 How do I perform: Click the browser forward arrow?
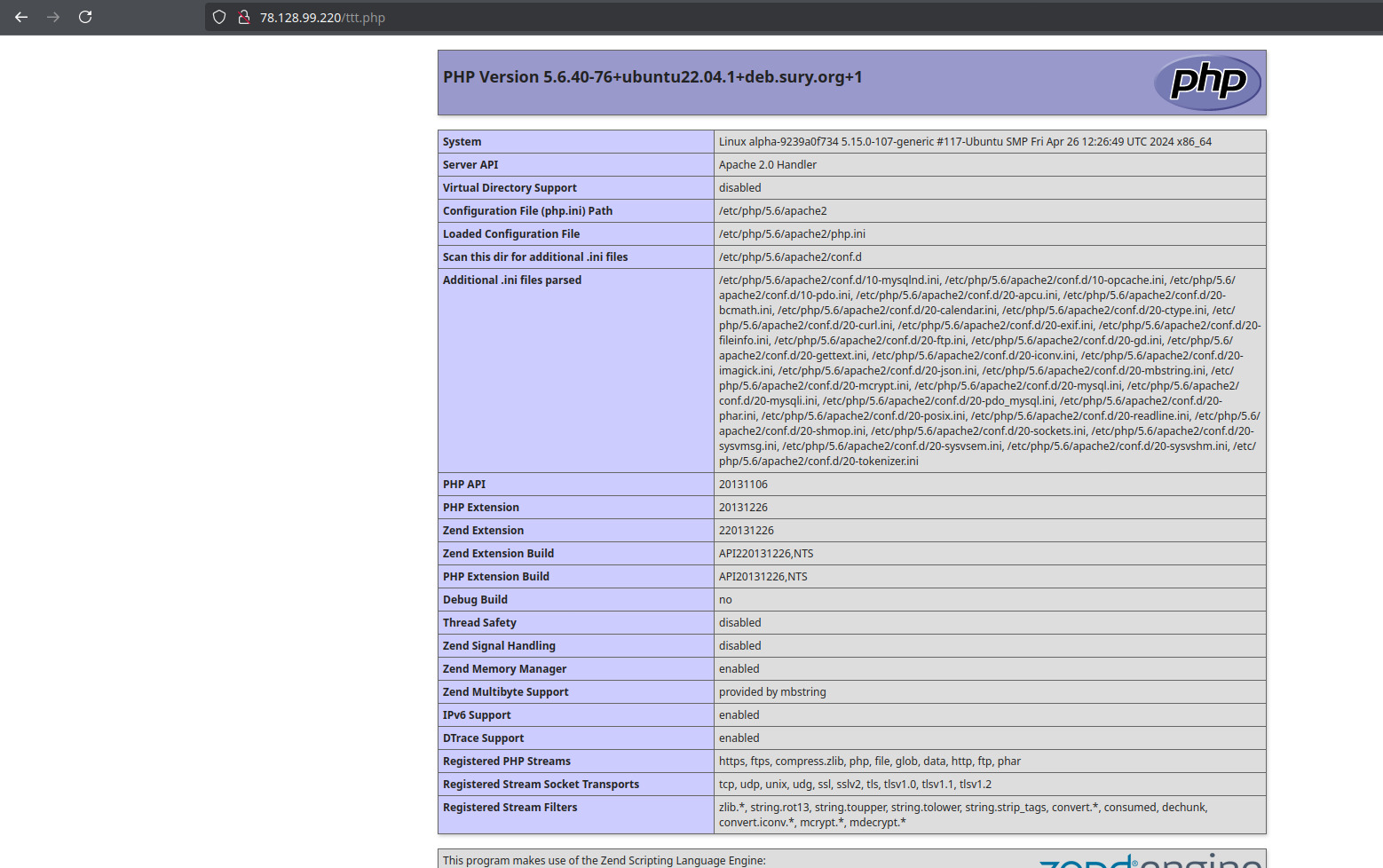click(53, 17)
